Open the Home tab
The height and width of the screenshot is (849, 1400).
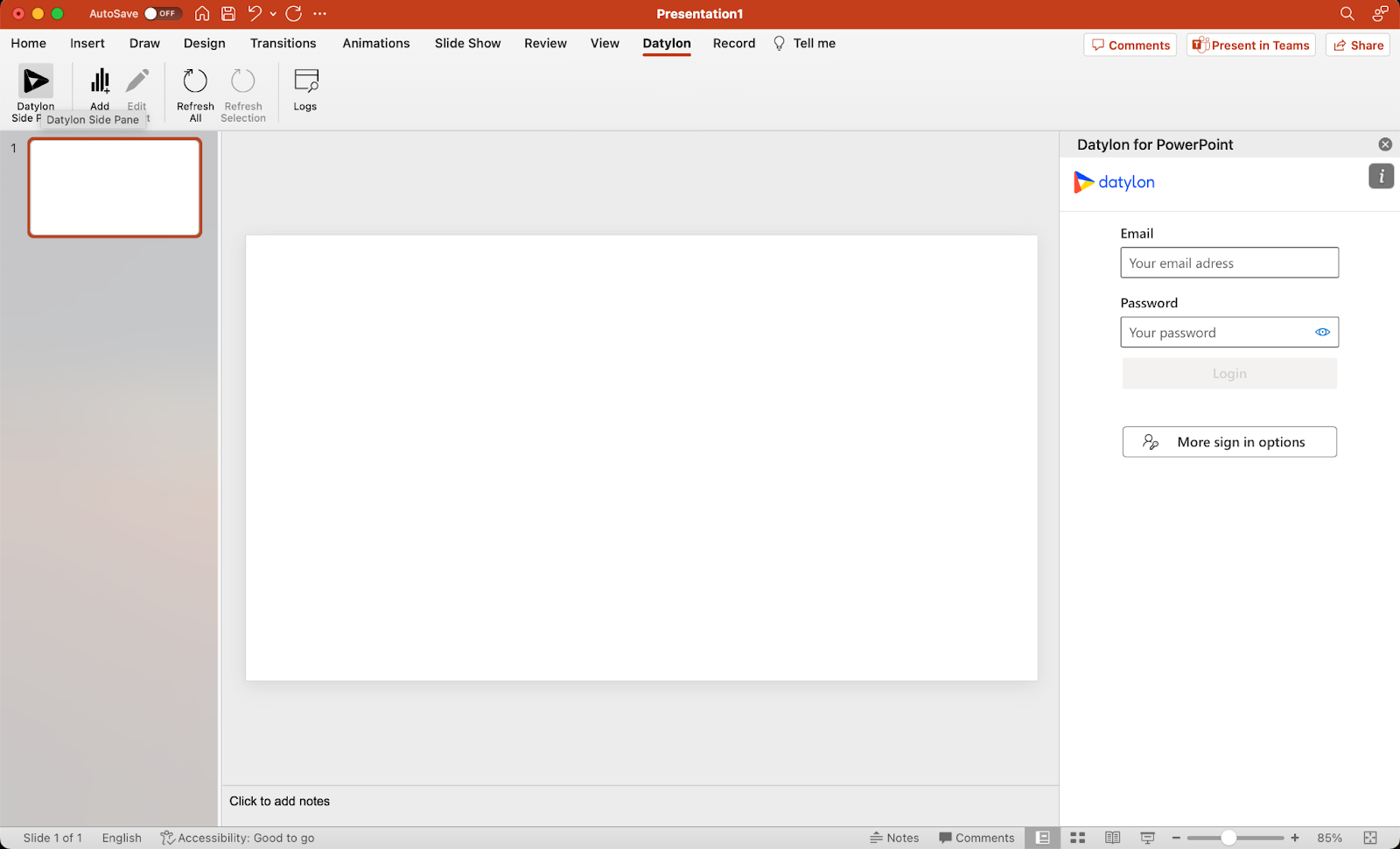[x=29, y=43]
